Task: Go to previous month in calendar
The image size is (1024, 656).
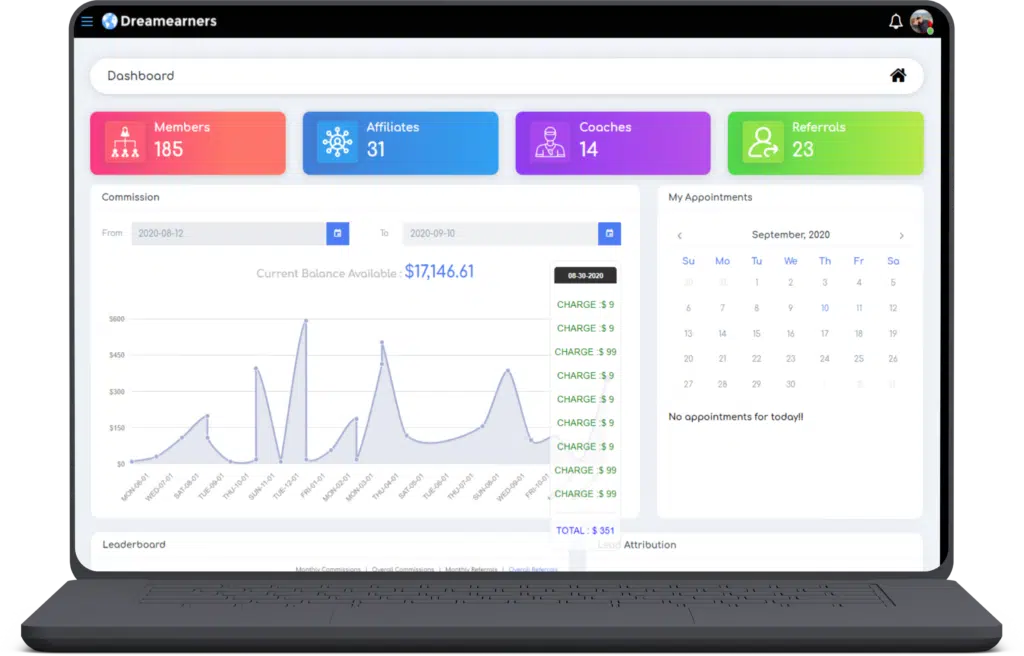Action: point(679,236)
